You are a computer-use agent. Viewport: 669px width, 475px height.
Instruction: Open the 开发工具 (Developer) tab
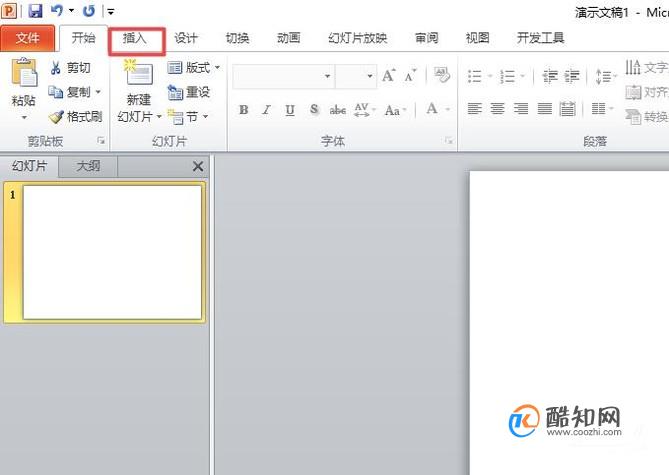(x=541, y=38)
